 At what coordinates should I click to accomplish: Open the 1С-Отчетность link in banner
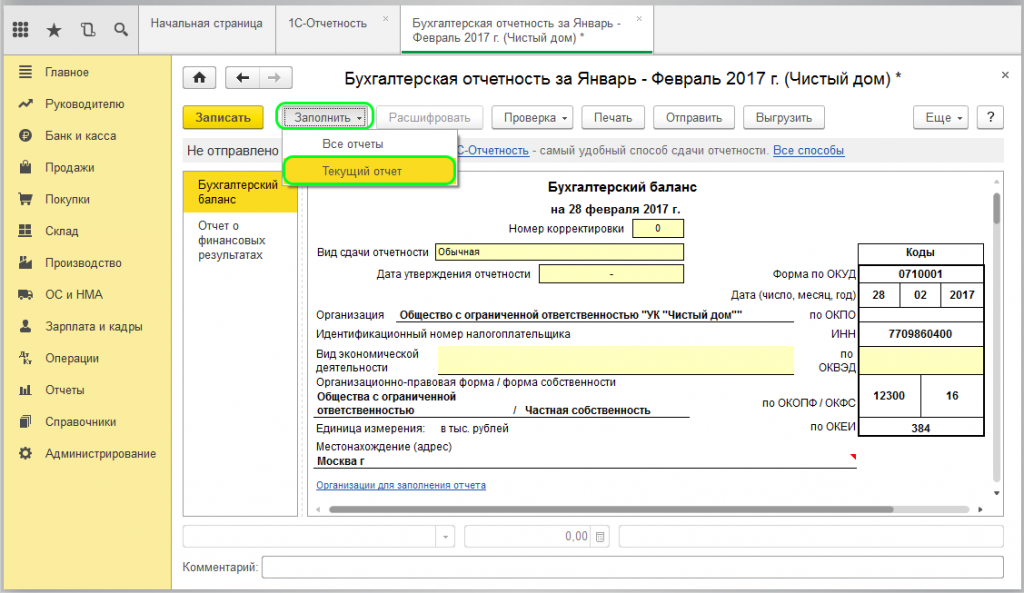[493, 151]
